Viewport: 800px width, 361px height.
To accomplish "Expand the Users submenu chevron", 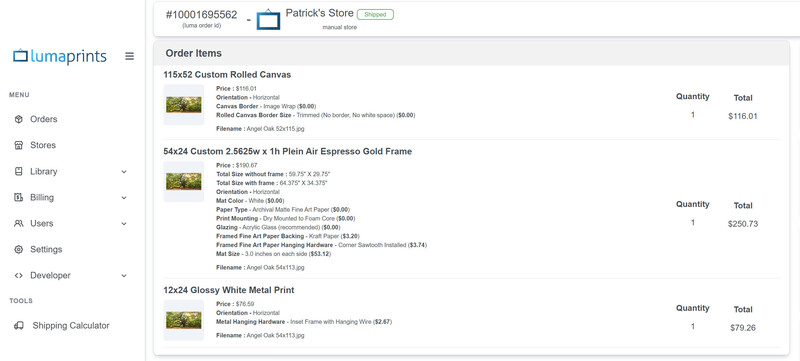I will [x=124, y=224].
